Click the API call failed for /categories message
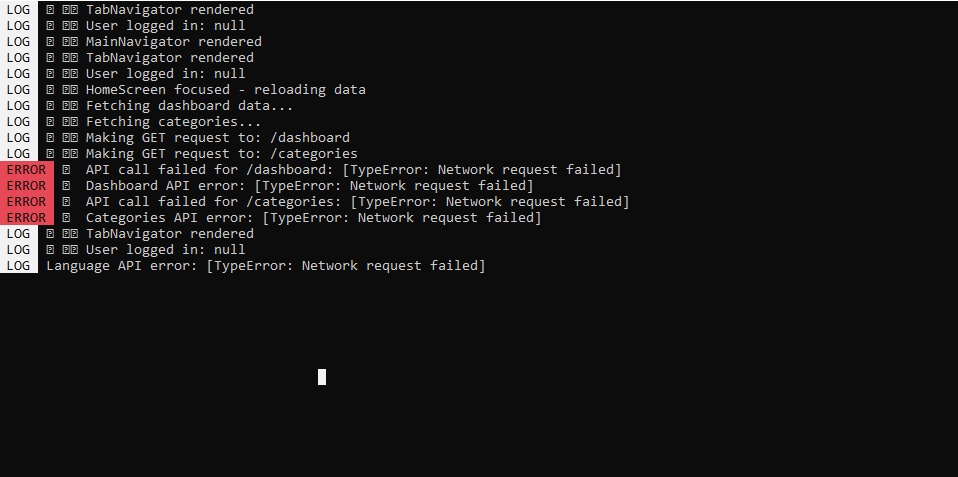The height and width of the screenshot is (477, 958). click(x=357, y=202)
